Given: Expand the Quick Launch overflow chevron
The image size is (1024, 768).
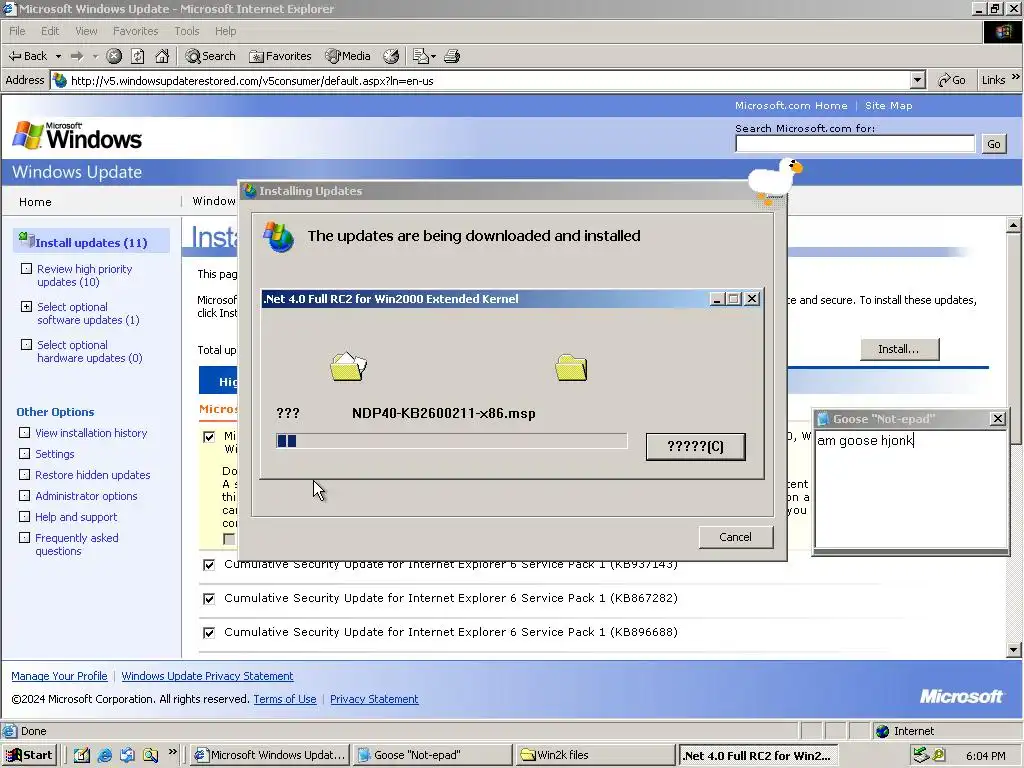Looking at the screenshot, I should click(x=172, y=752).
